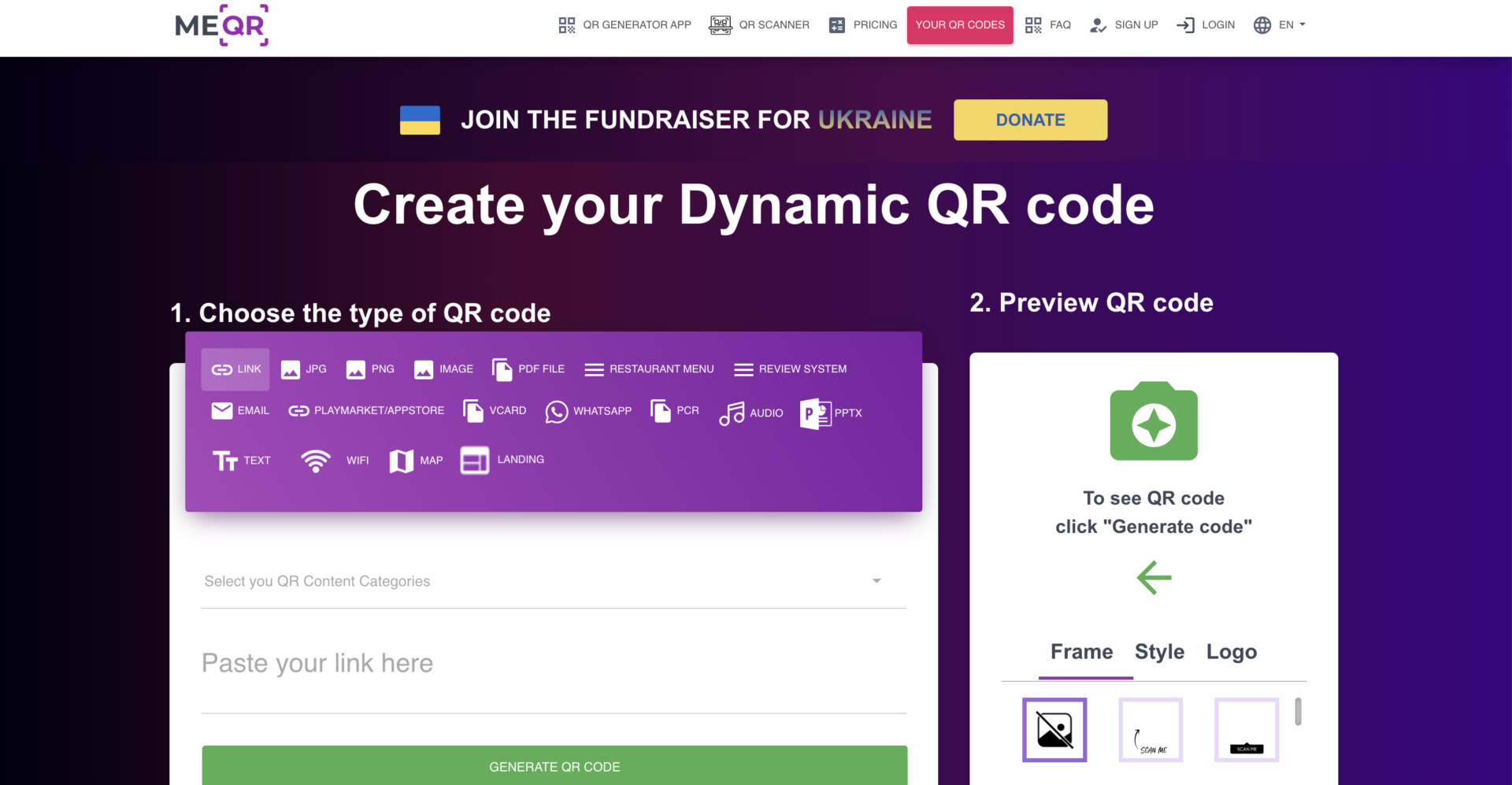The height and width of the screenshot is (785, 1512).
Task: Select the PPTX QR code type
Action: tap(830, 413)
